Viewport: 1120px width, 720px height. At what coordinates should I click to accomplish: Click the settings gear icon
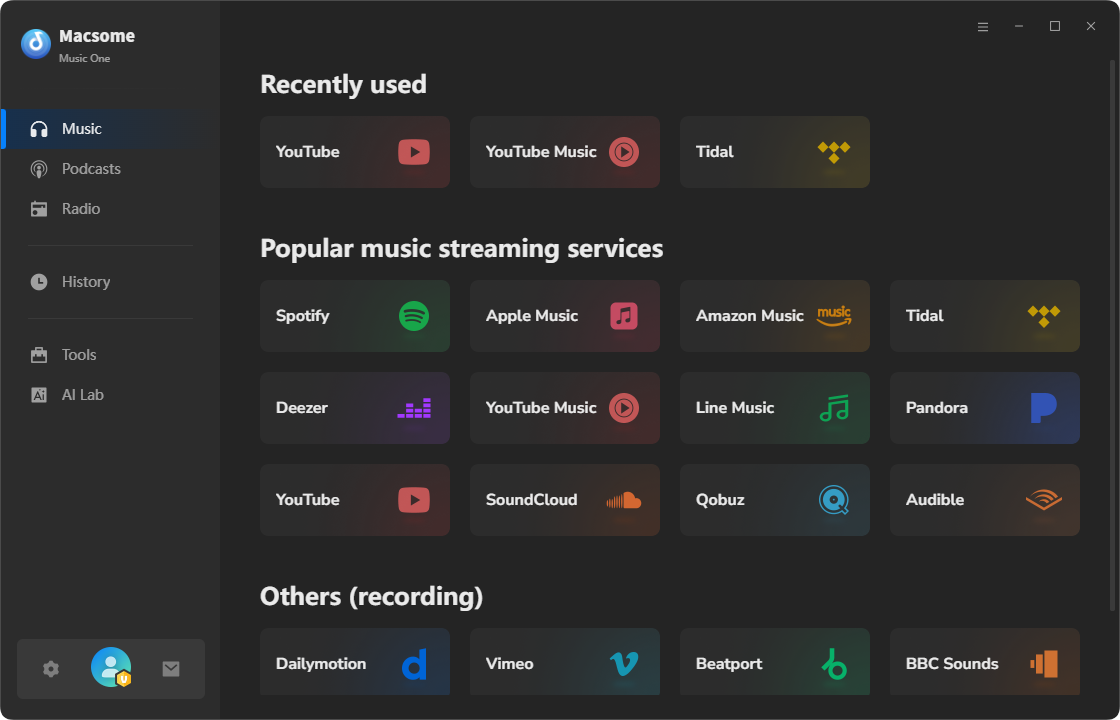[x=51, y=669]
